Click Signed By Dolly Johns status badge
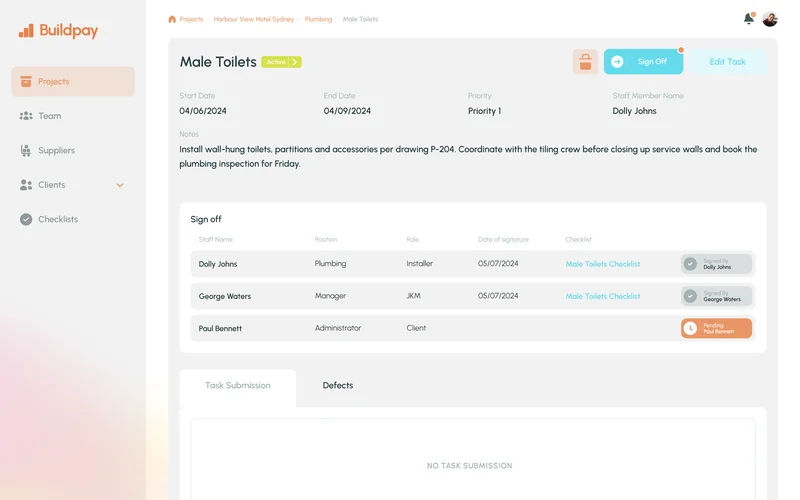The height and width of the screenshot is (500, 800). [x=716, y=264]
